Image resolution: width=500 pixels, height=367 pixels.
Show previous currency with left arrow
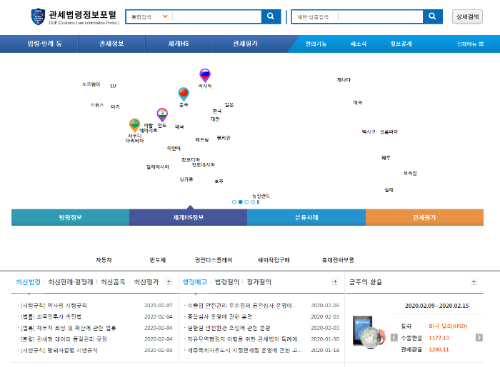point(394,338)
